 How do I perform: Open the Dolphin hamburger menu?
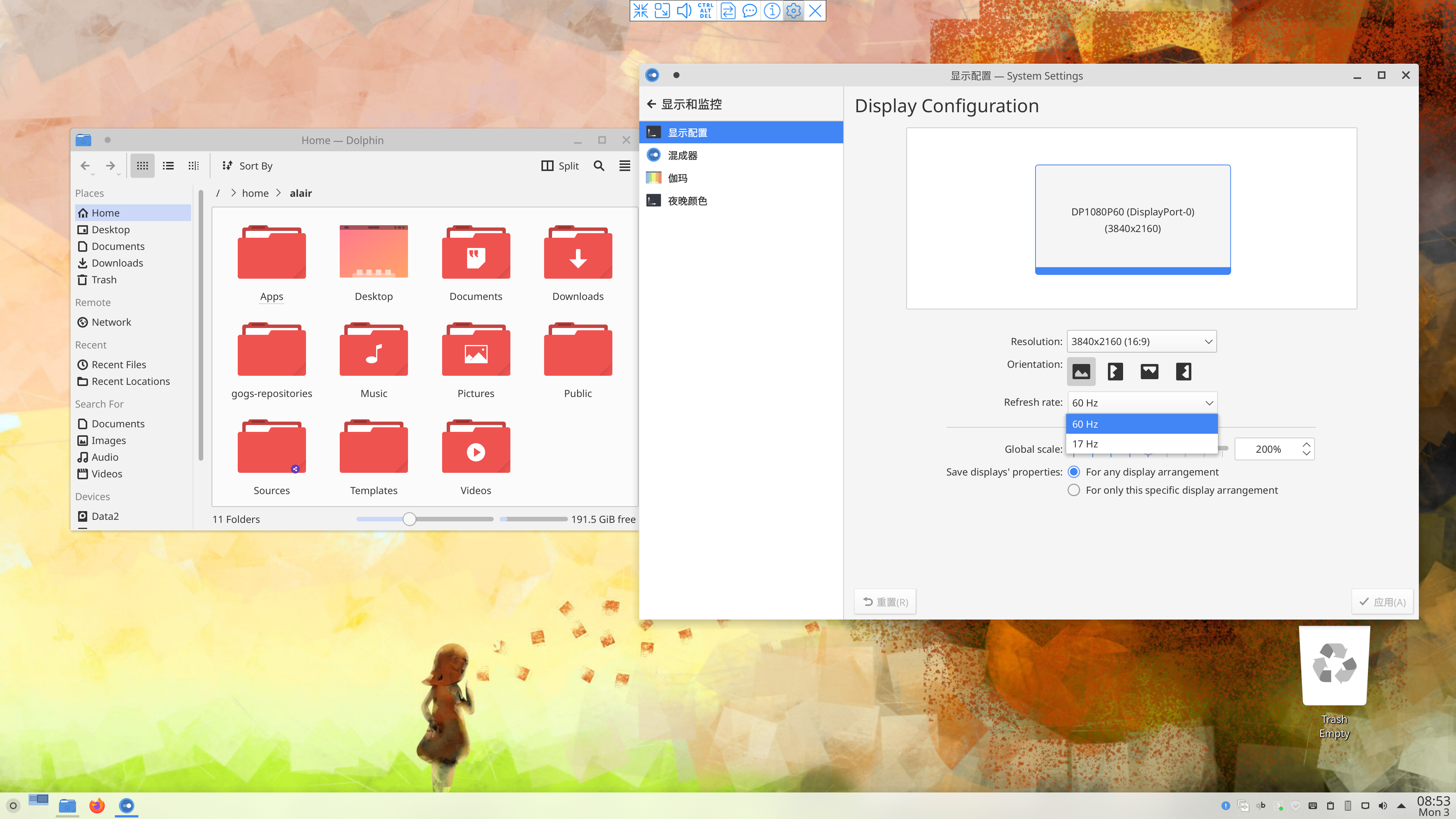624,166
